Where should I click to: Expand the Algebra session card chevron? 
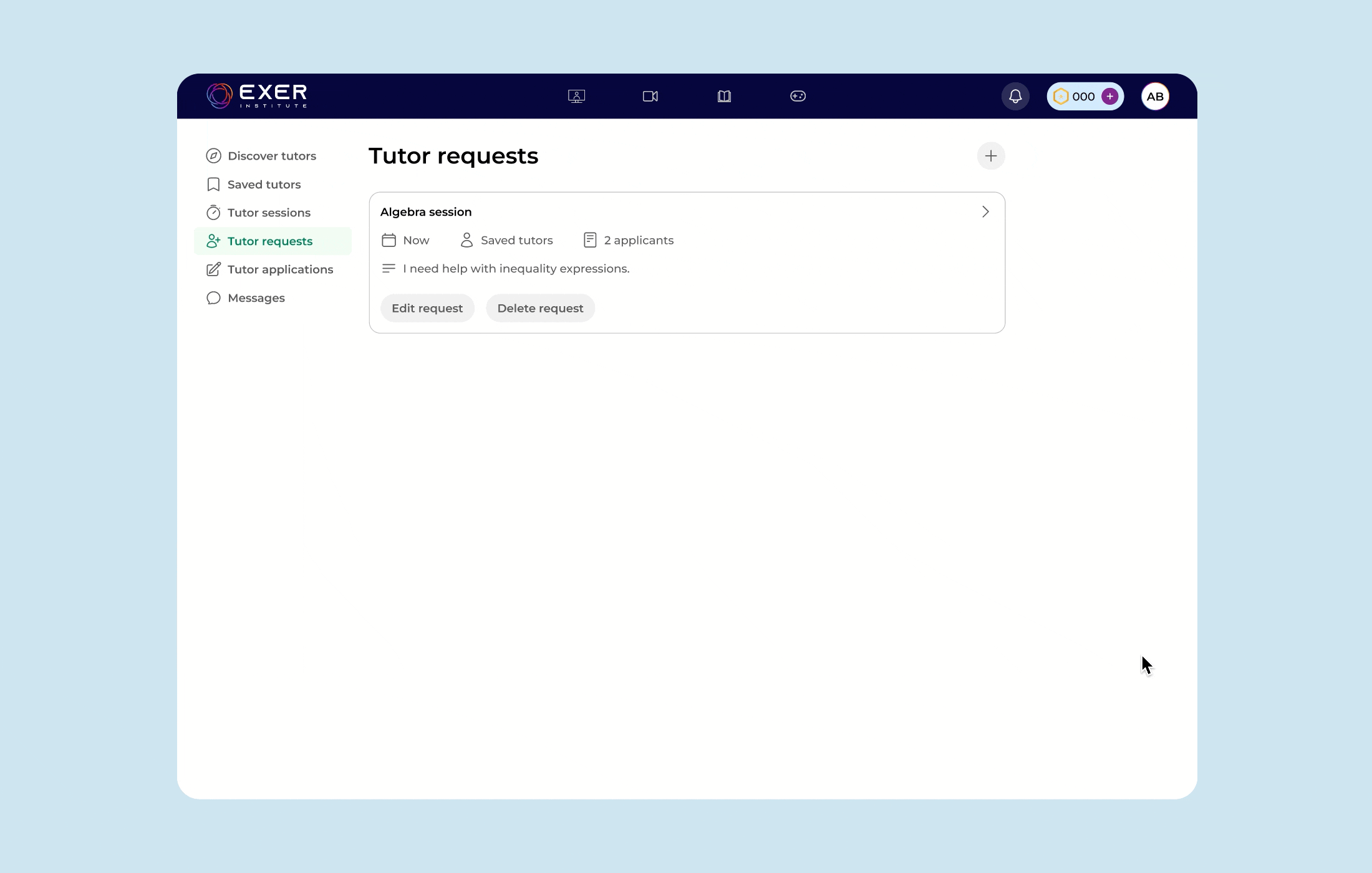click(985, 211)
